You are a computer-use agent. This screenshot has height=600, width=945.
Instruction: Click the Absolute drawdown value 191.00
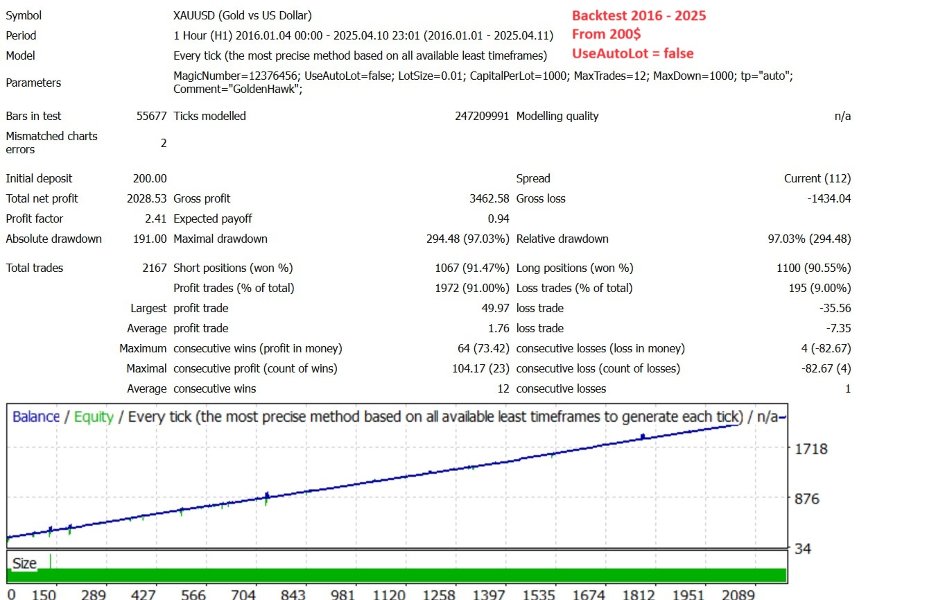(149, 239)
